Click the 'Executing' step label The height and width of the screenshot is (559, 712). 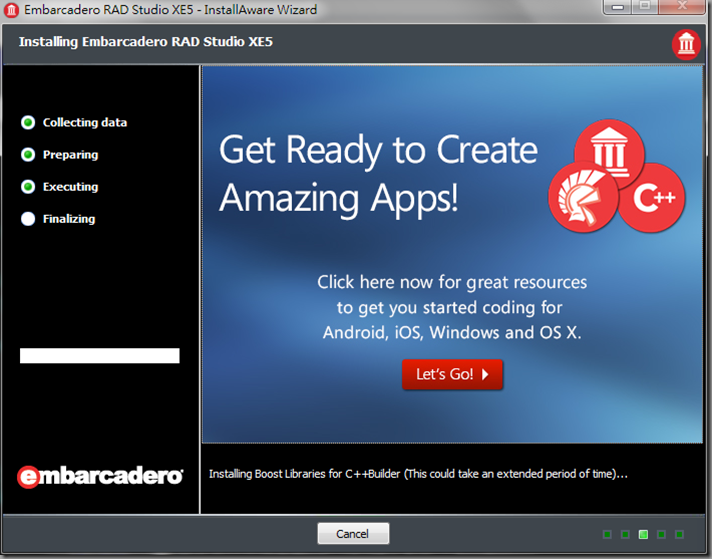pos(70,187)
